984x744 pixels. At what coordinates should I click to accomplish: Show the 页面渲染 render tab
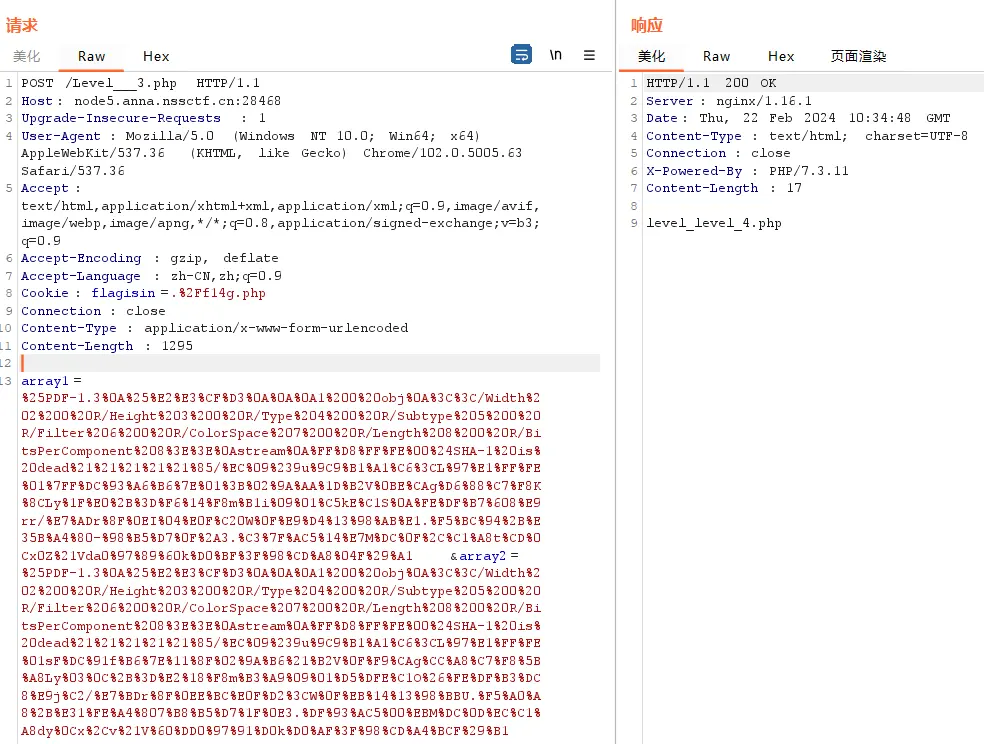tap(858, 57)
